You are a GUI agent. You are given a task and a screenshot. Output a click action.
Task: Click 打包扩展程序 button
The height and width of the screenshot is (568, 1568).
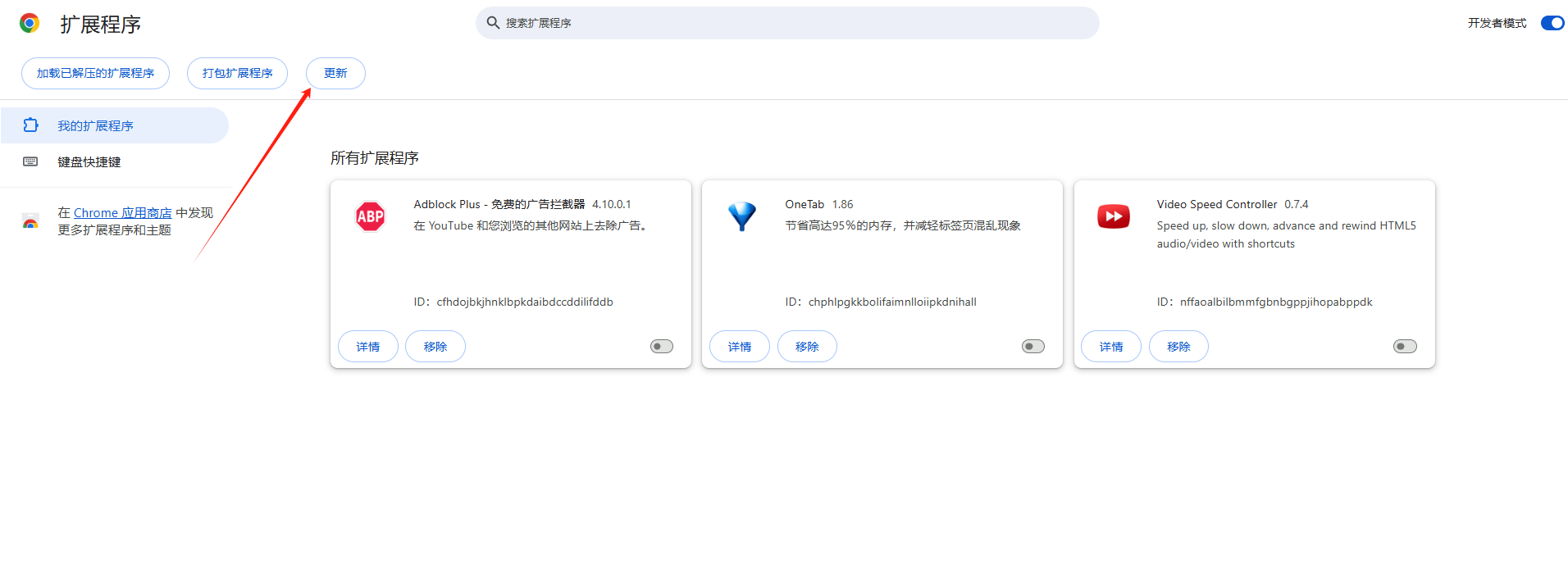click(237, 73)
